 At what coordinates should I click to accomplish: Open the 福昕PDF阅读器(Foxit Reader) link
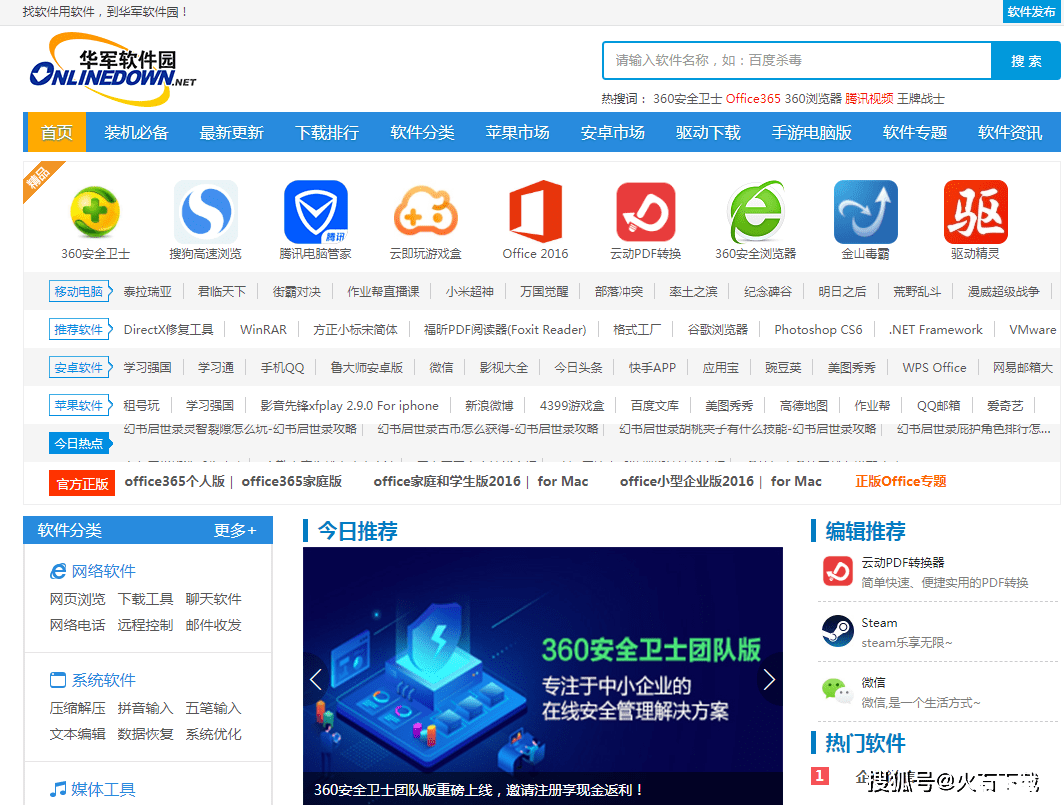click(x=505, y=329)
